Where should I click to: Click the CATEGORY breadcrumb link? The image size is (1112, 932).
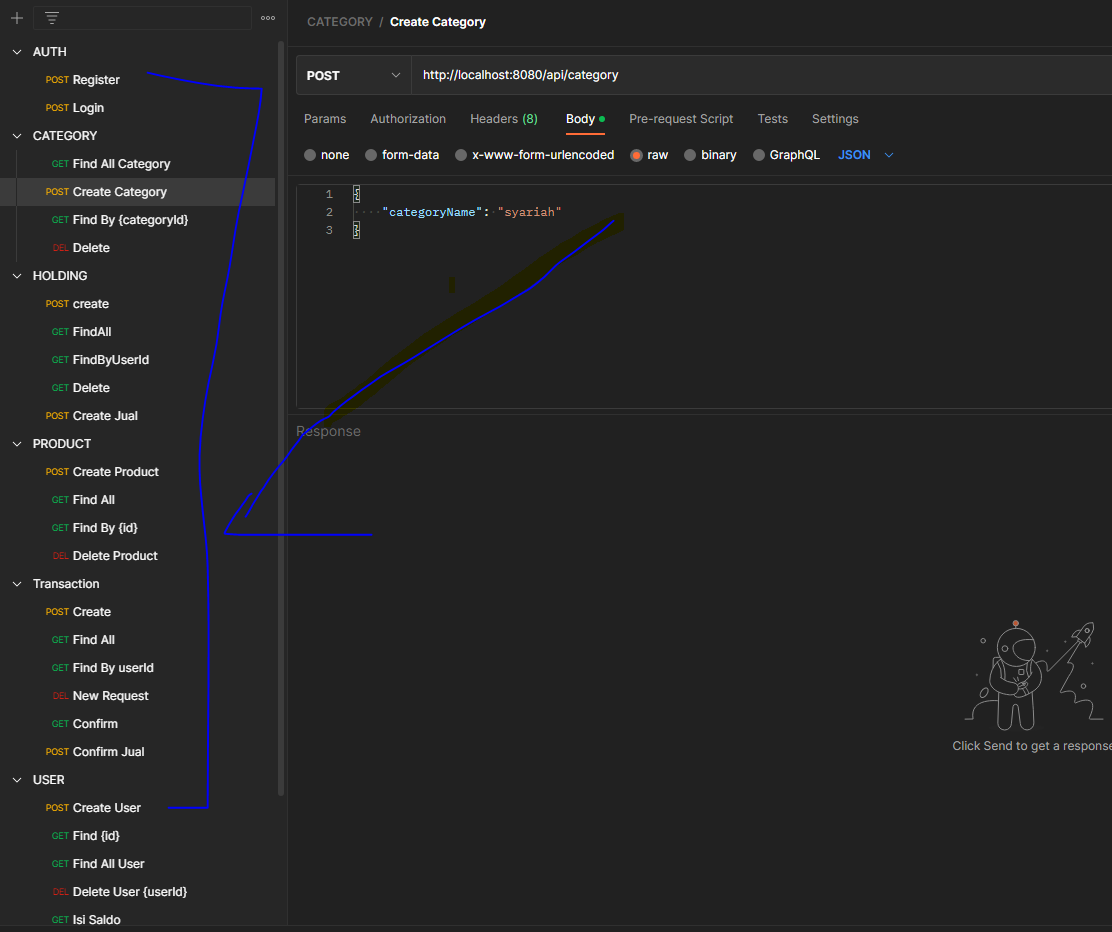click(340, 22)
